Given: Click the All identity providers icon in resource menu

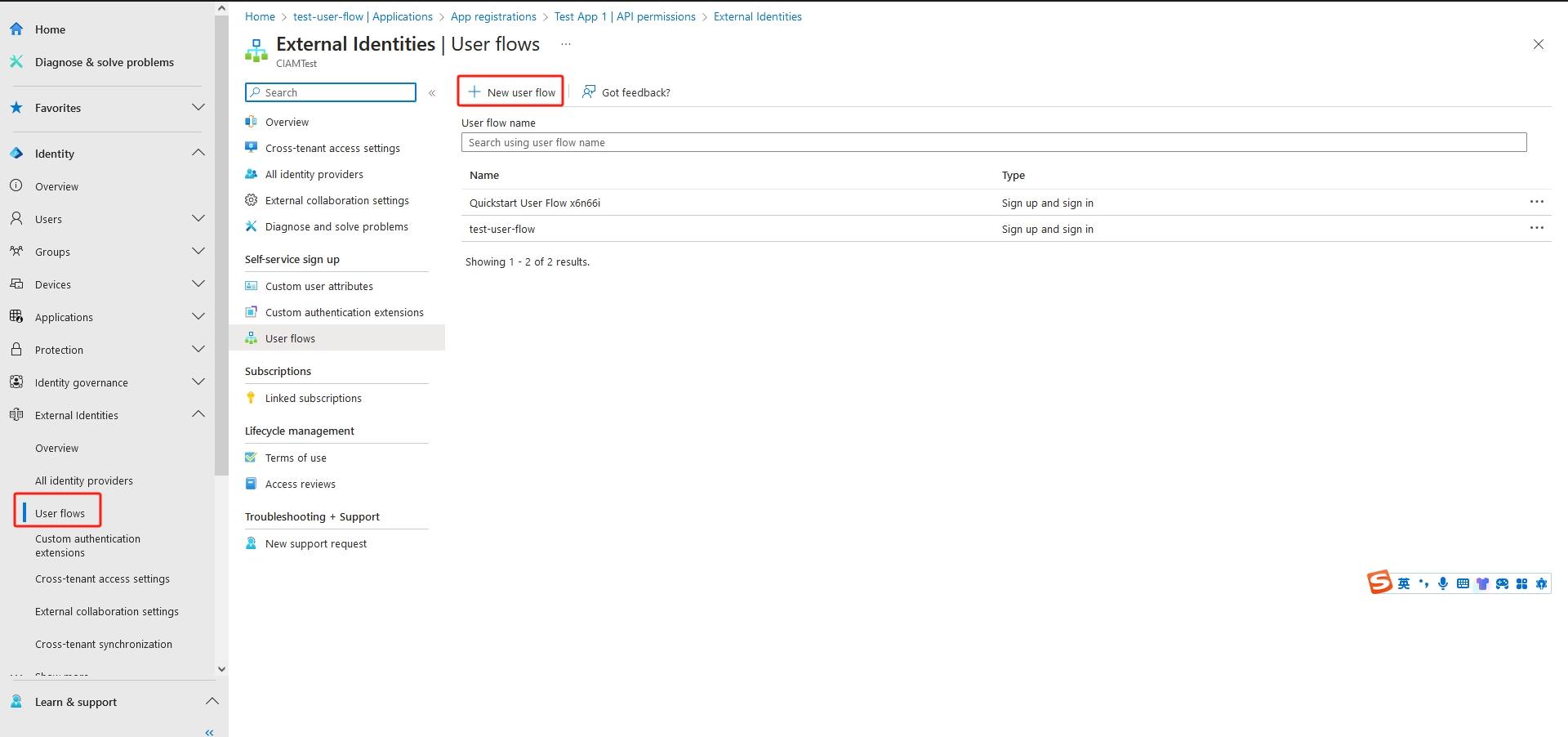Looking at the screenshot, I should 252,174.
